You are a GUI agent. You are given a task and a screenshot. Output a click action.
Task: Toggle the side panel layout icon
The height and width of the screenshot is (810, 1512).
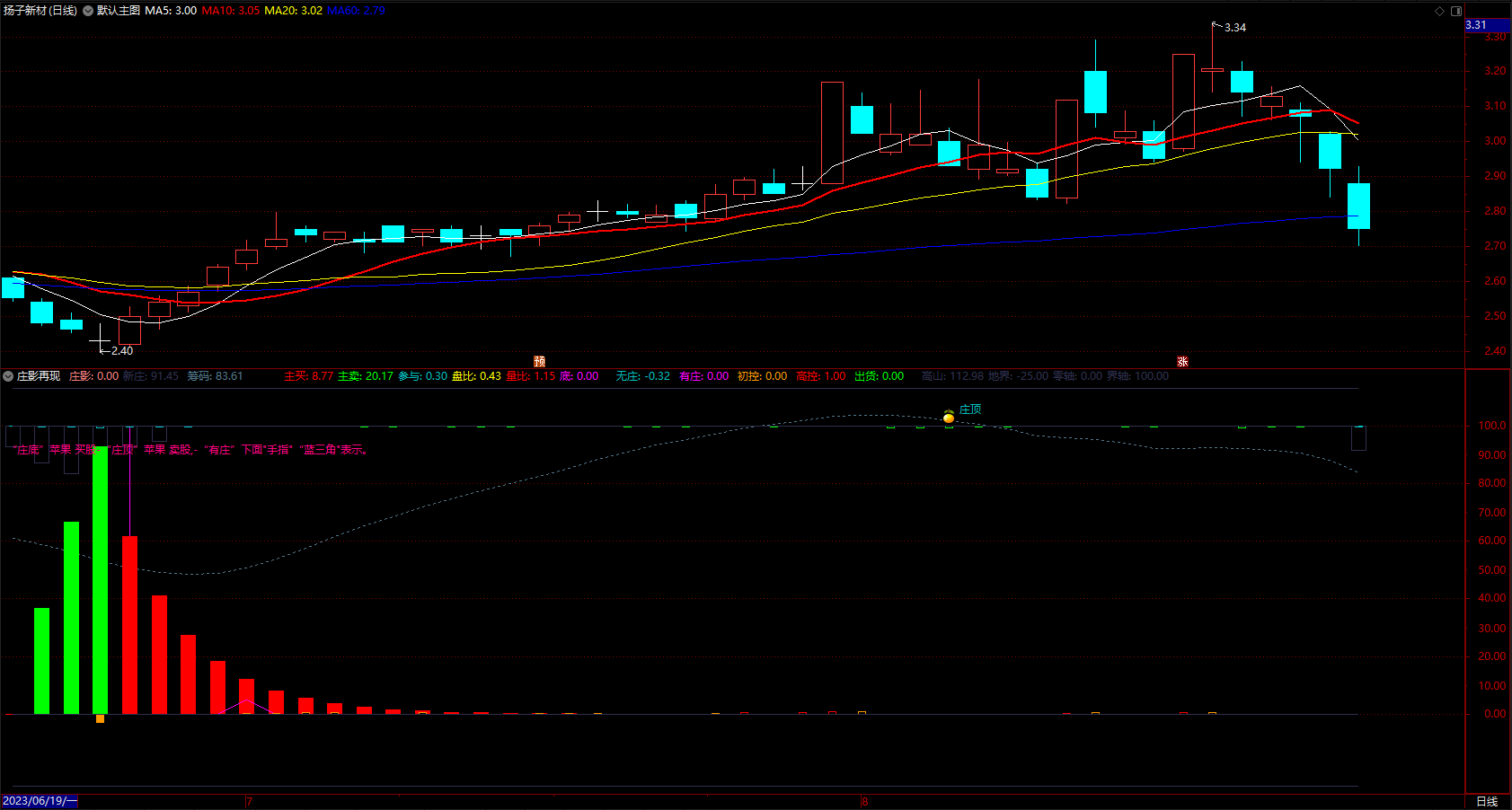[x=1456, y=11]
